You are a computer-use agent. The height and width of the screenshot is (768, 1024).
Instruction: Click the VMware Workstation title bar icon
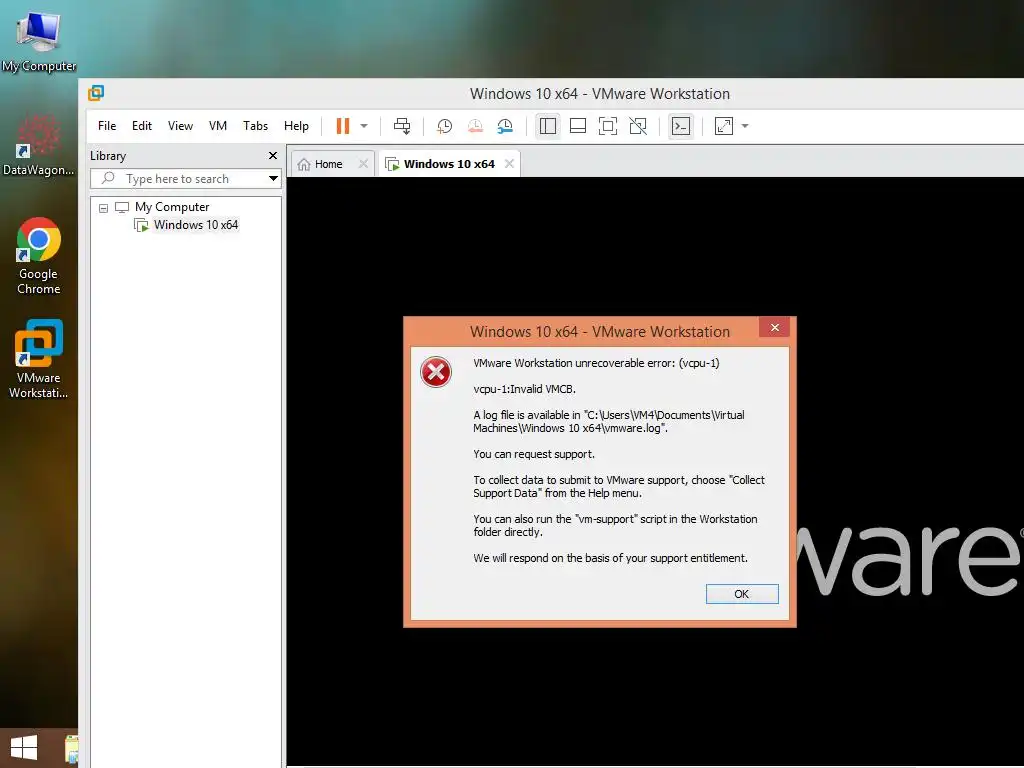click(96, 93)
